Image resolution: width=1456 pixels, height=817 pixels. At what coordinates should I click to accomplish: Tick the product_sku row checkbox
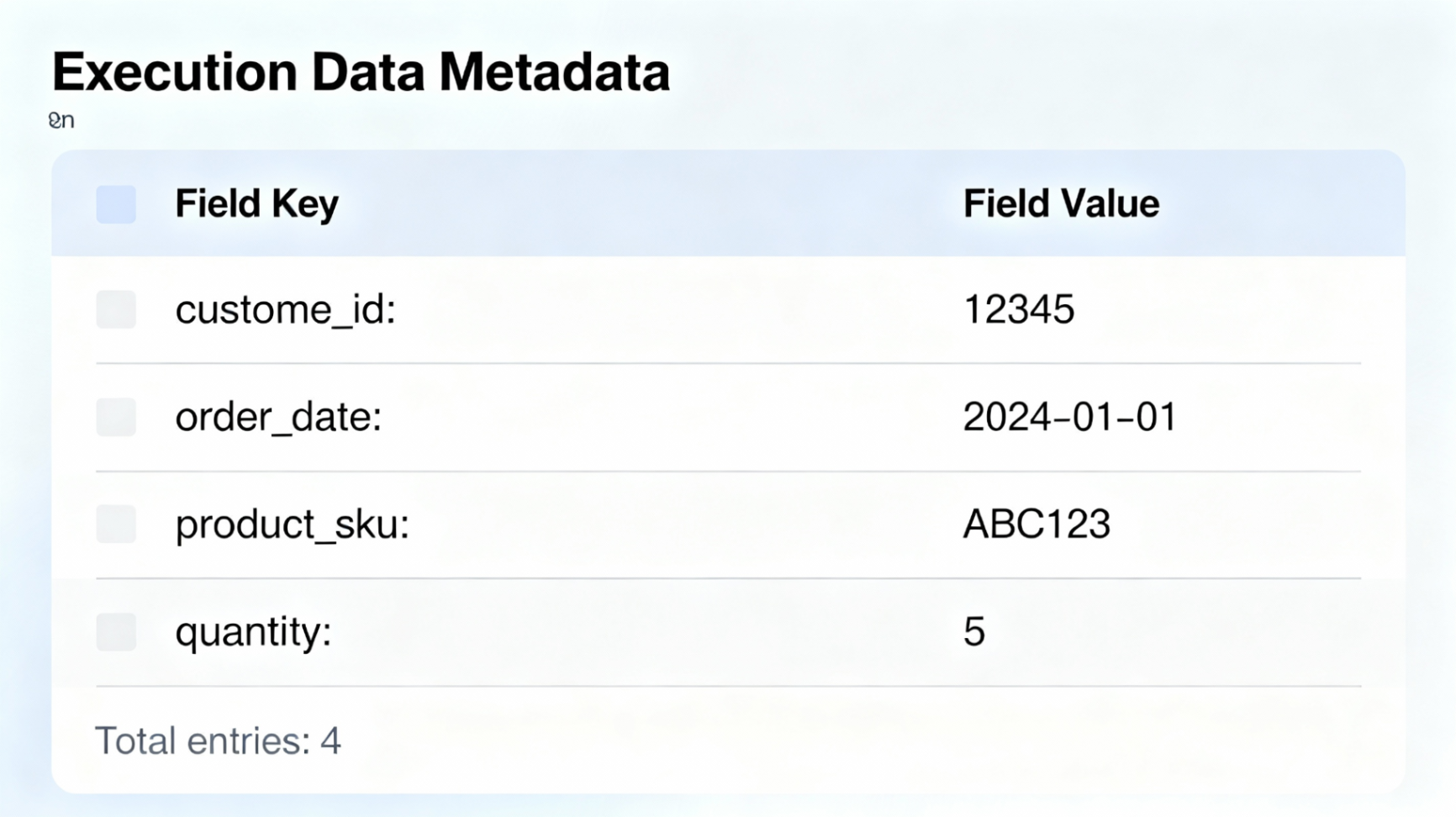tap(116, 524)
